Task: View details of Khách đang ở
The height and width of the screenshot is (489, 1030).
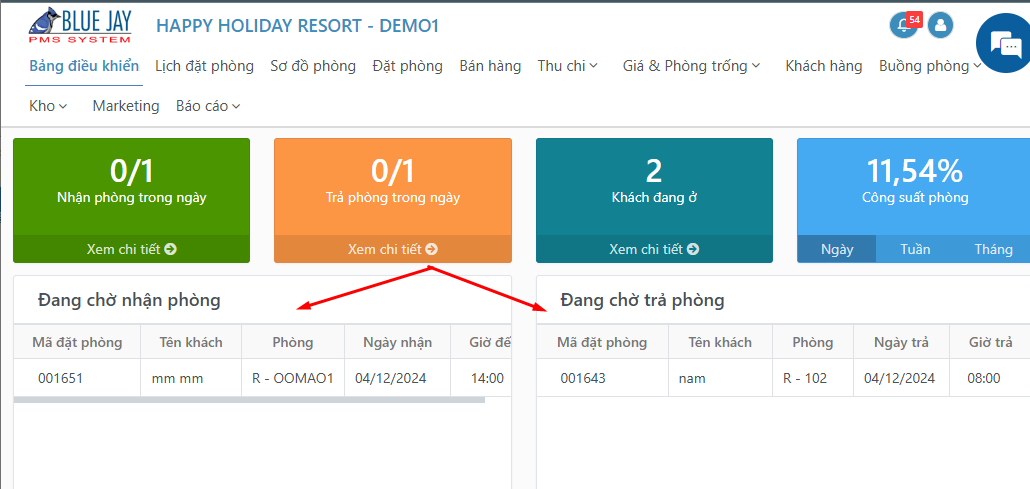Action: [x=654, y=249]
